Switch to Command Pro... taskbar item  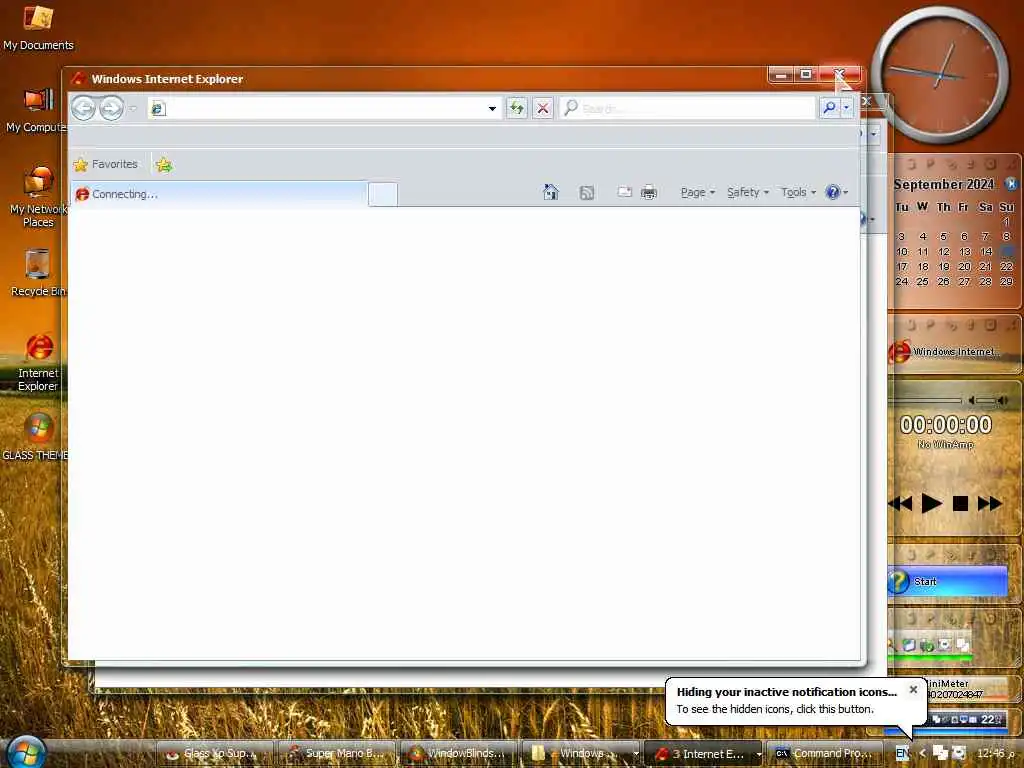[x=824, y=754]
